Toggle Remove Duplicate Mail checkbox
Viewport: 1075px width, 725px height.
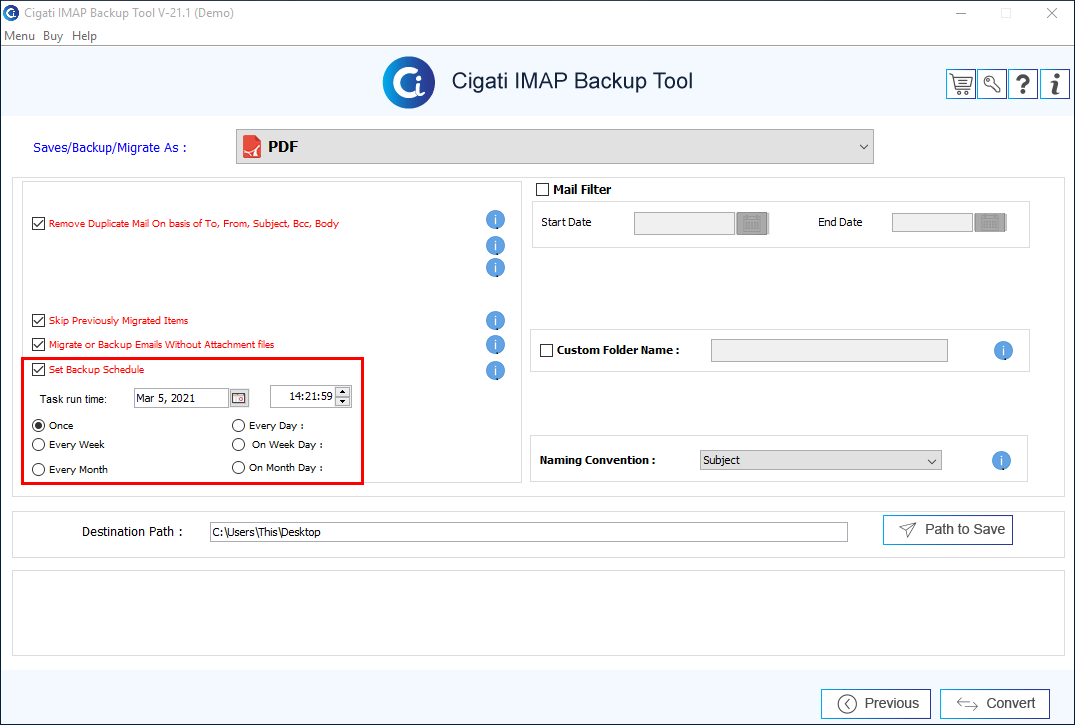pos(38,224)
